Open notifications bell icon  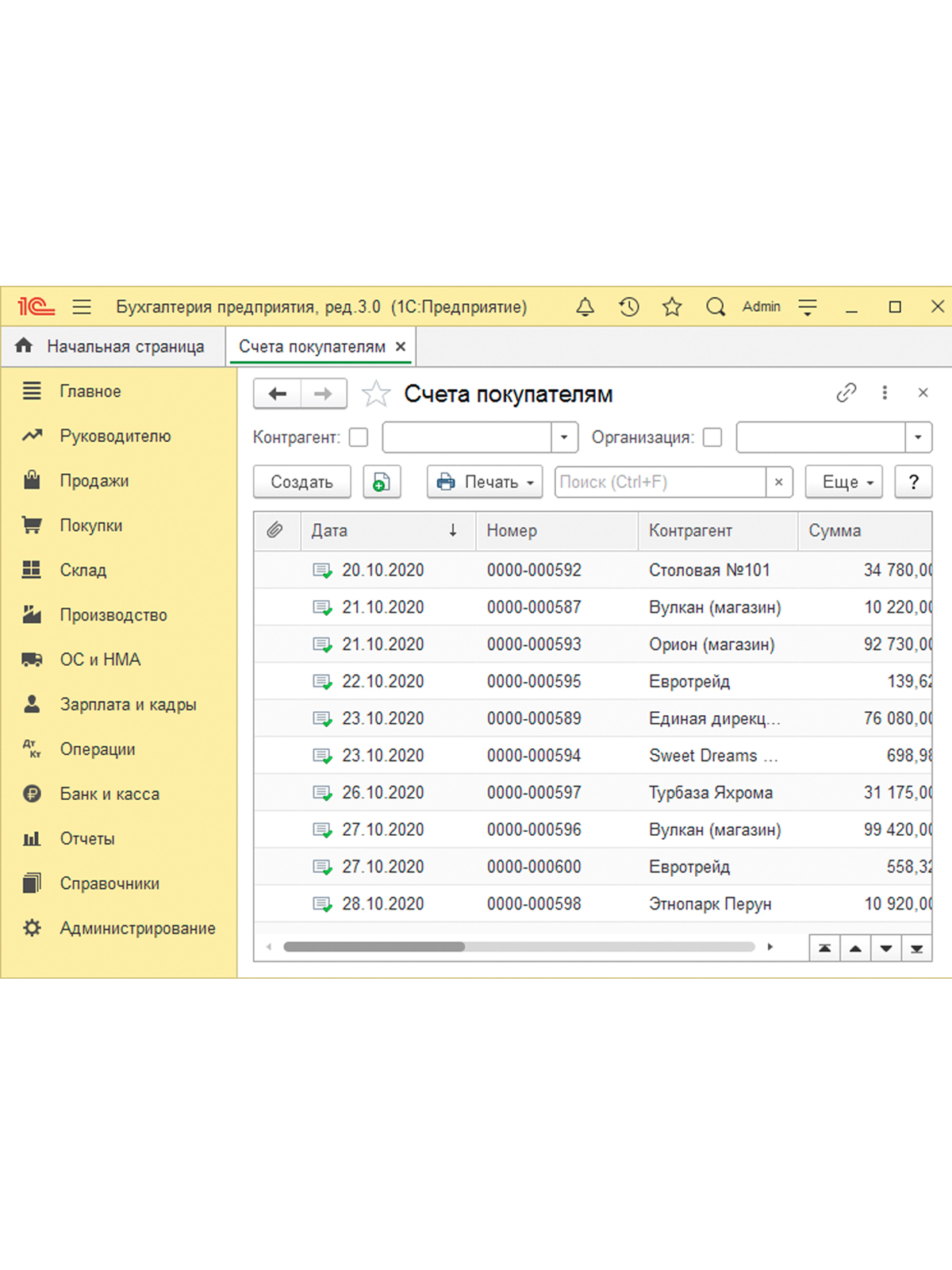(585, 306)
